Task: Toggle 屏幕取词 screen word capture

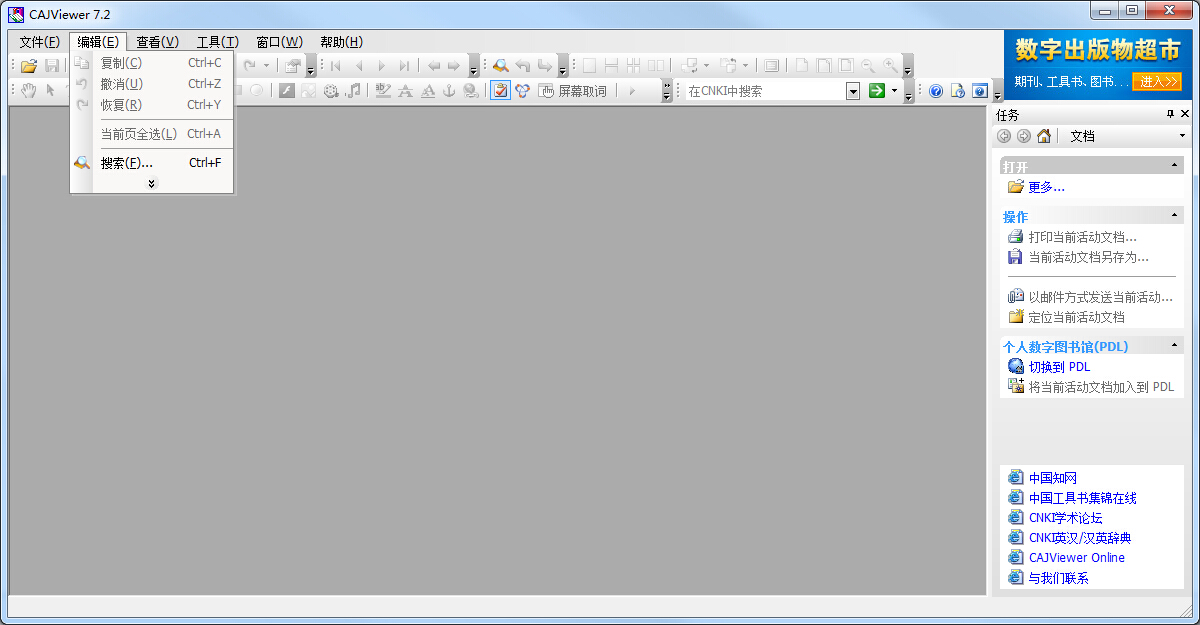Action: (573, 91)
